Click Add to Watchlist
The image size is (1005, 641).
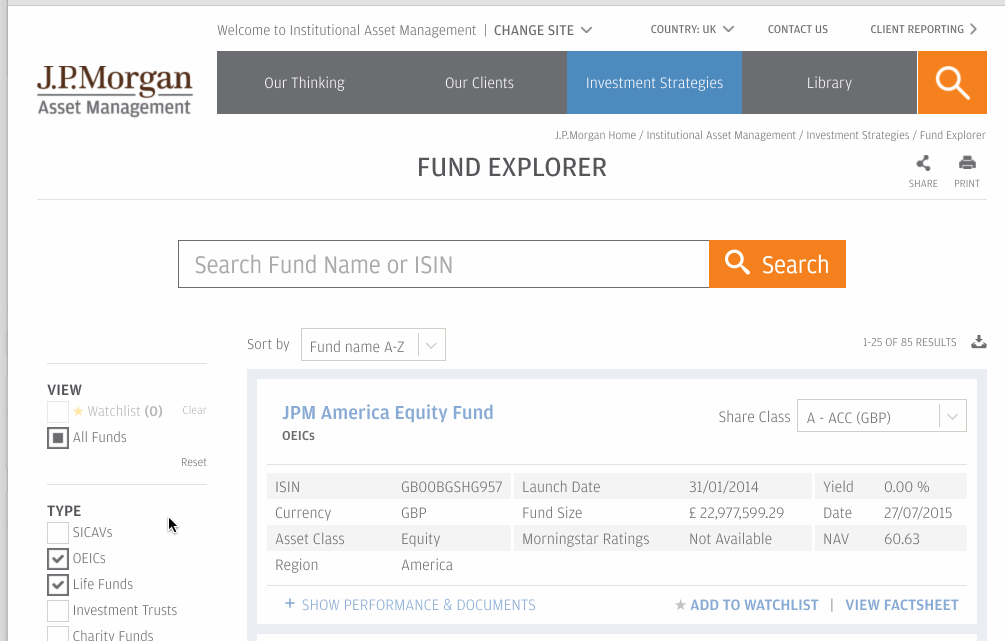[x=754, y=605]
